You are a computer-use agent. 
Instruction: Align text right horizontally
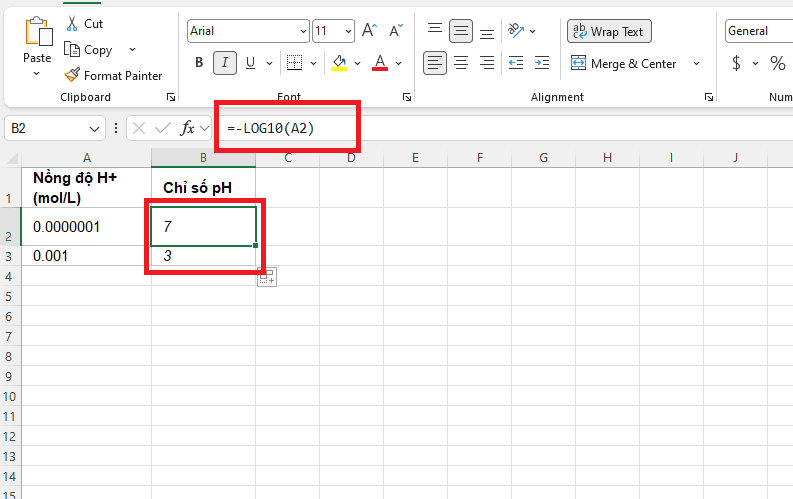pyautogui.click(x=487, y=63)
